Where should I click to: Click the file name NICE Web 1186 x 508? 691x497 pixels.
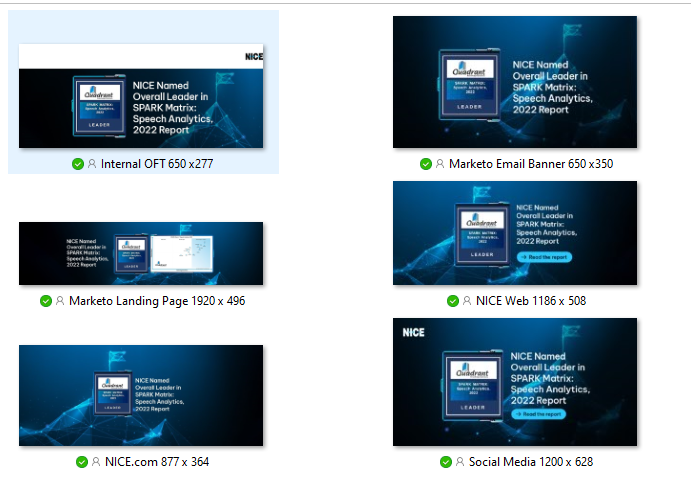(x=531, y=301)
